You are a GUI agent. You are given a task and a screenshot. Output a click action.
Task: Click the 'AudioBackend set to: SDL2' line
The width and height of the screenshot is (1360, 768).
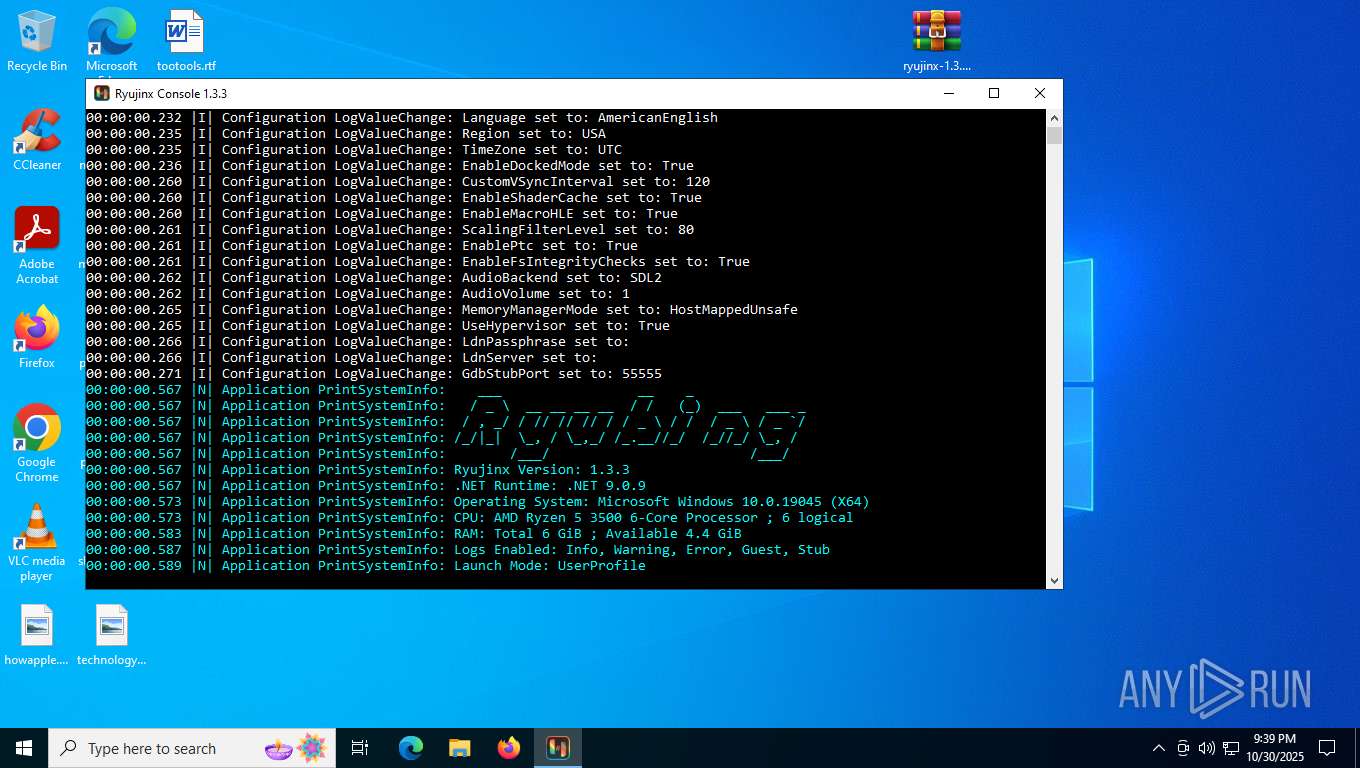(374, 278)
